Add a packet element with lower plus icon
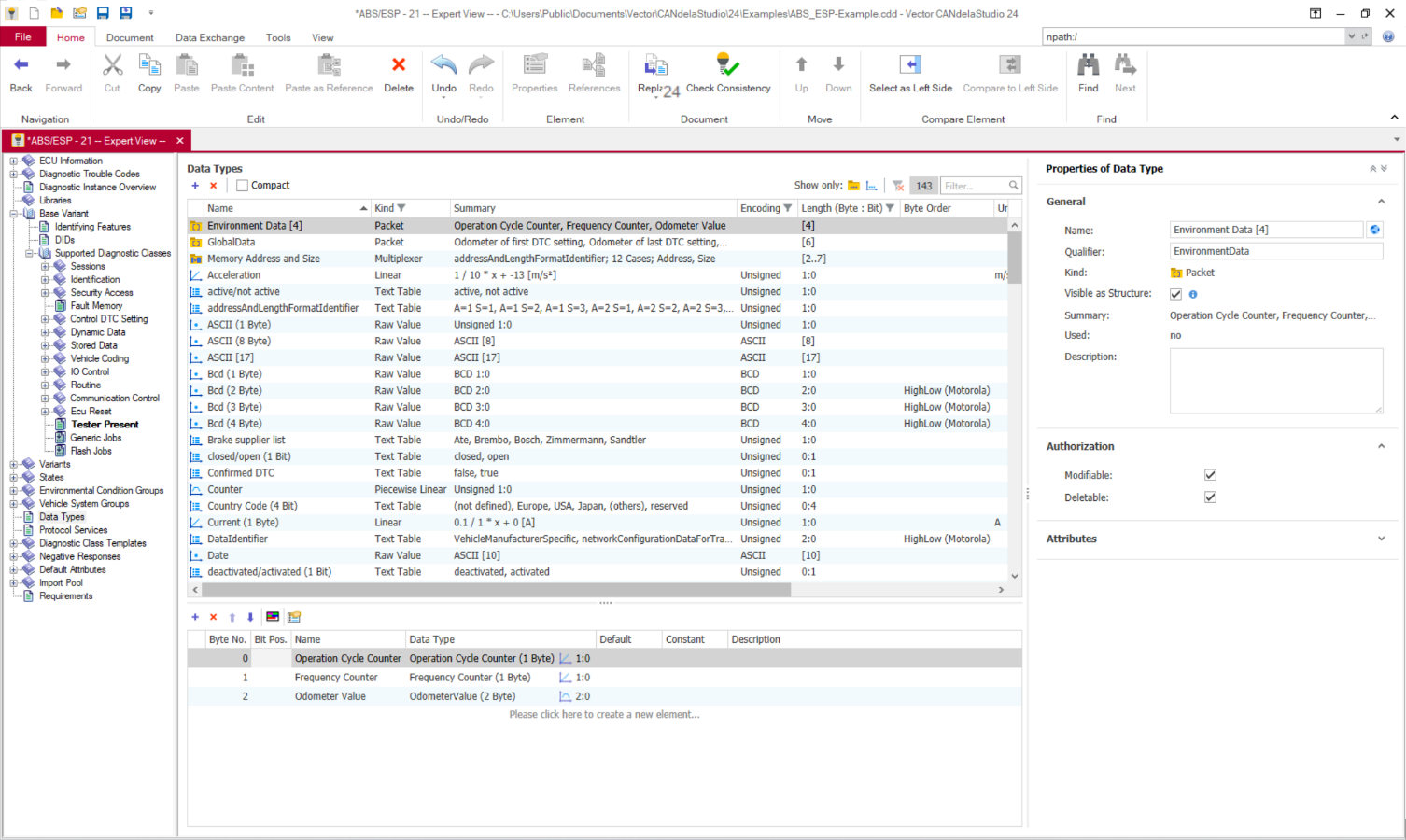Screen dimensions: 1406x840 [195, 617]
